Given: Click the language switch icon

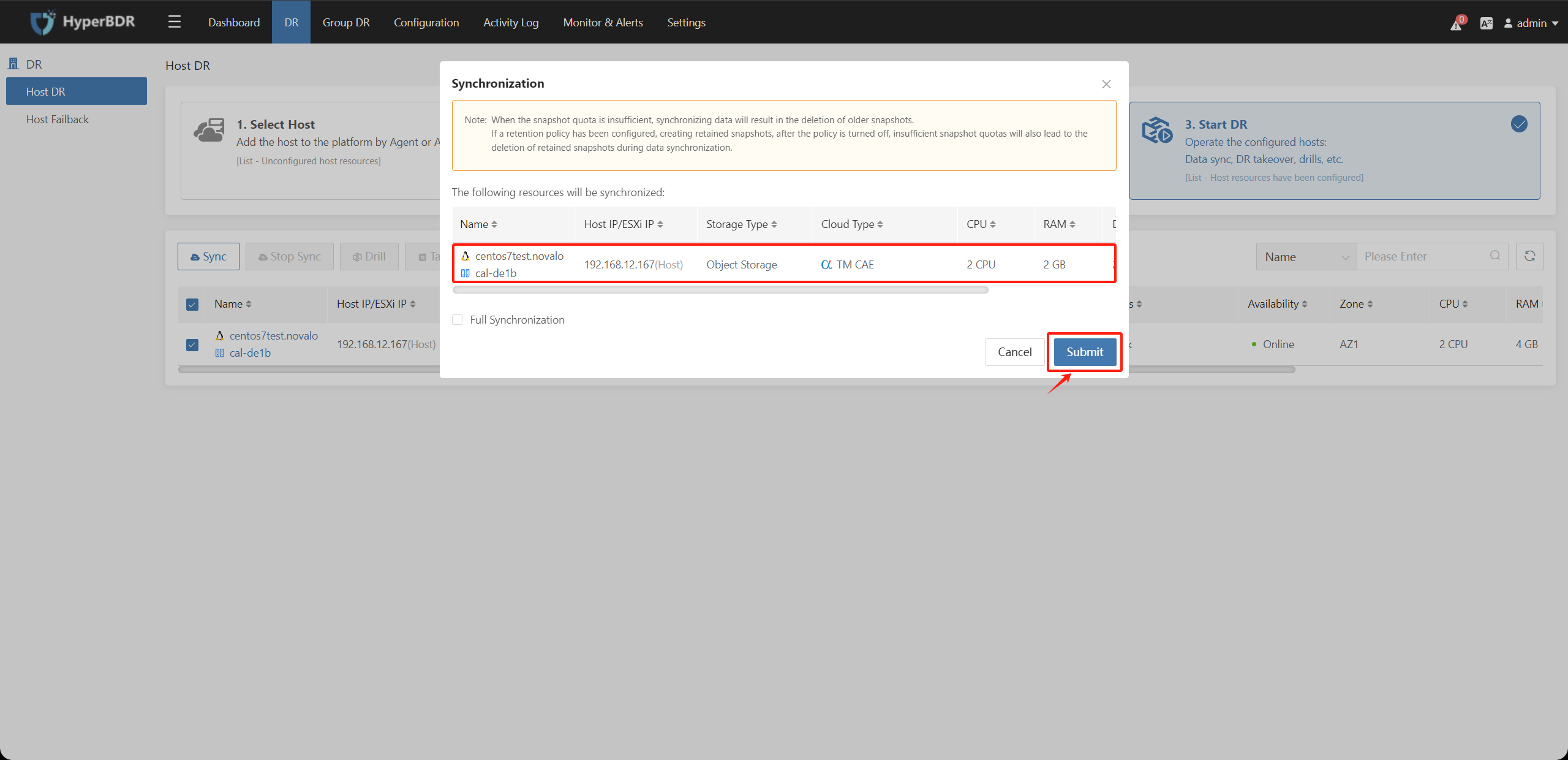Looking at the screenshot, I should [1487, 23].
